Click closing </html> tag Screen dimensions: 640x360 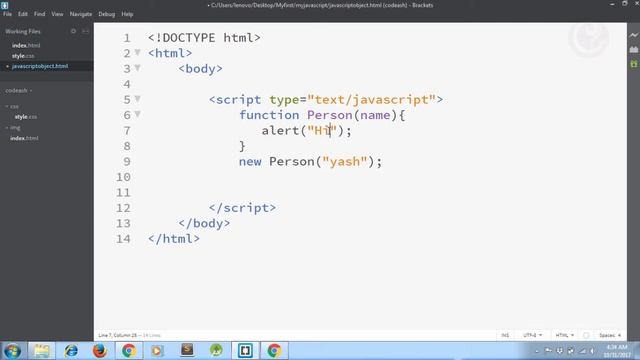click(x=174, y=239)
